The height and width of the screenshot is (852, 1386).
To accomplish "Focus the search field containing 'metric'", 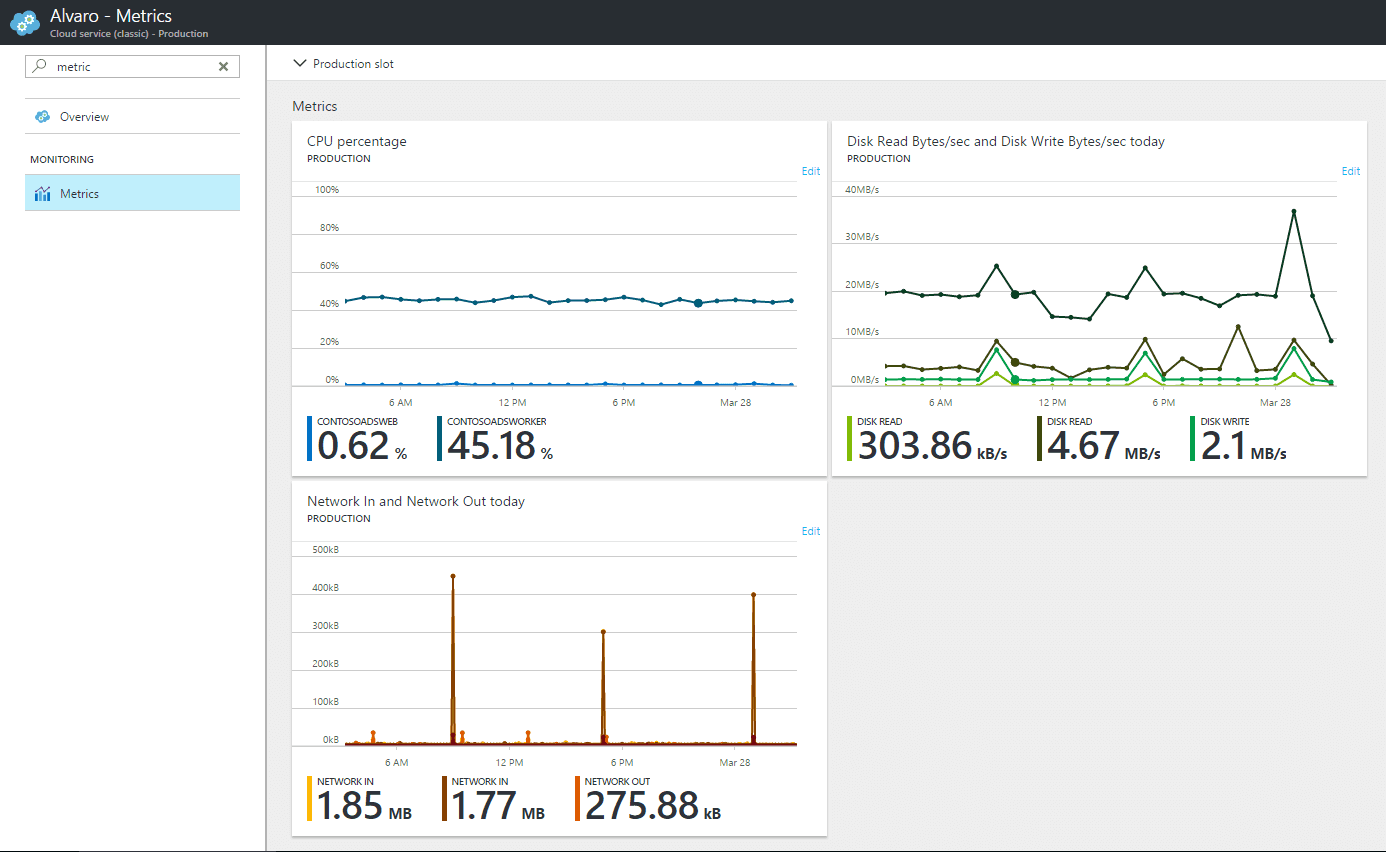I will click(x=132, y=67).
